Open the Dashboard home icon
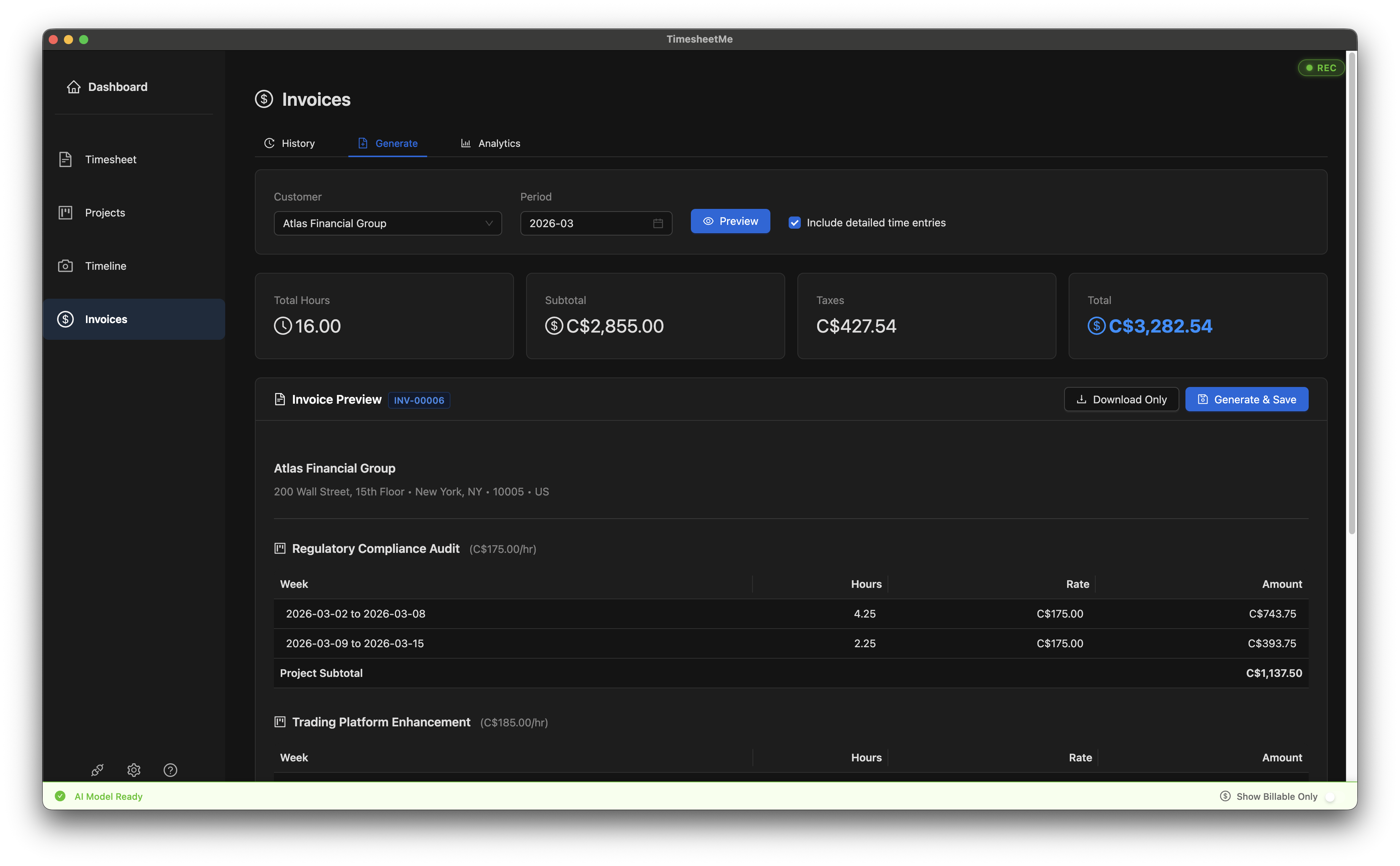This screenshot has width=1400, height=866. pos(74,87)
